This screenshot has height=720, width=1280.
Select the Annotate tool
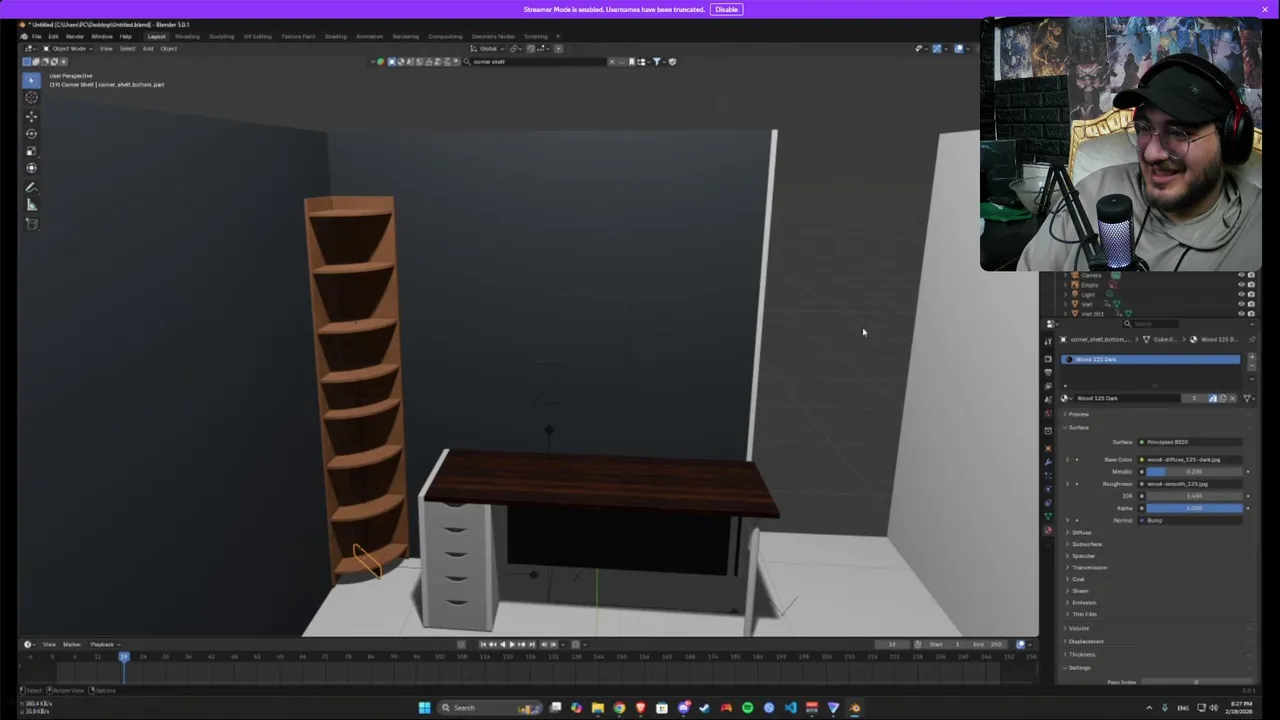tap(31, 187)
